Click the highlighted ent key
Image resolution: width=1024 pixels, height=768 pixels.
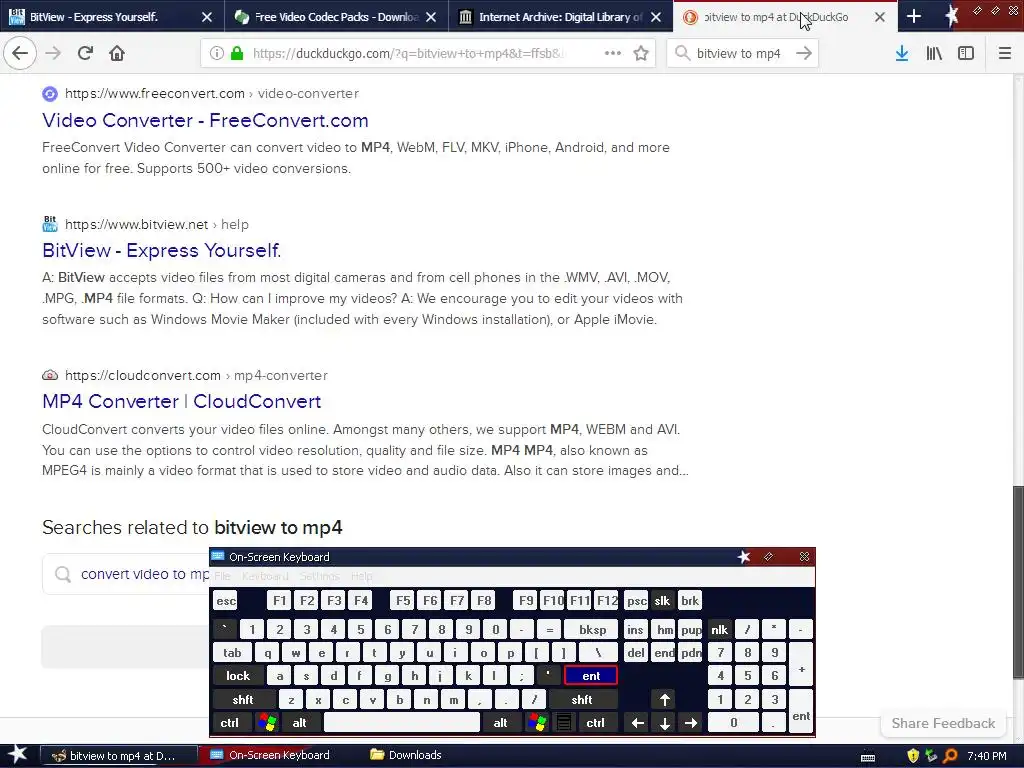[x=591, y=676]
